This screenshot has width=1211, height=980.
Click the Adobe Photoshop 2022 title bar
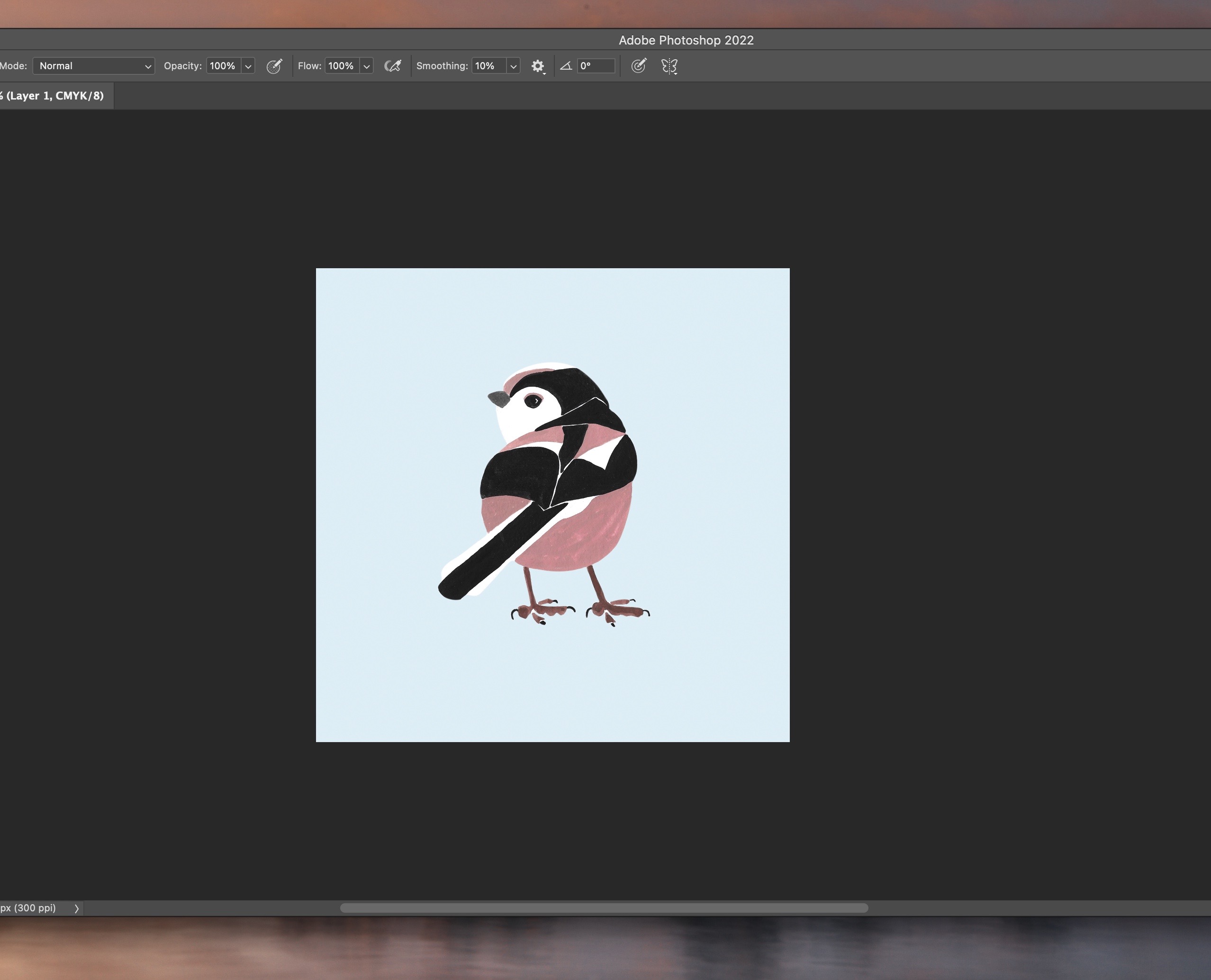(x=686, y=40)
